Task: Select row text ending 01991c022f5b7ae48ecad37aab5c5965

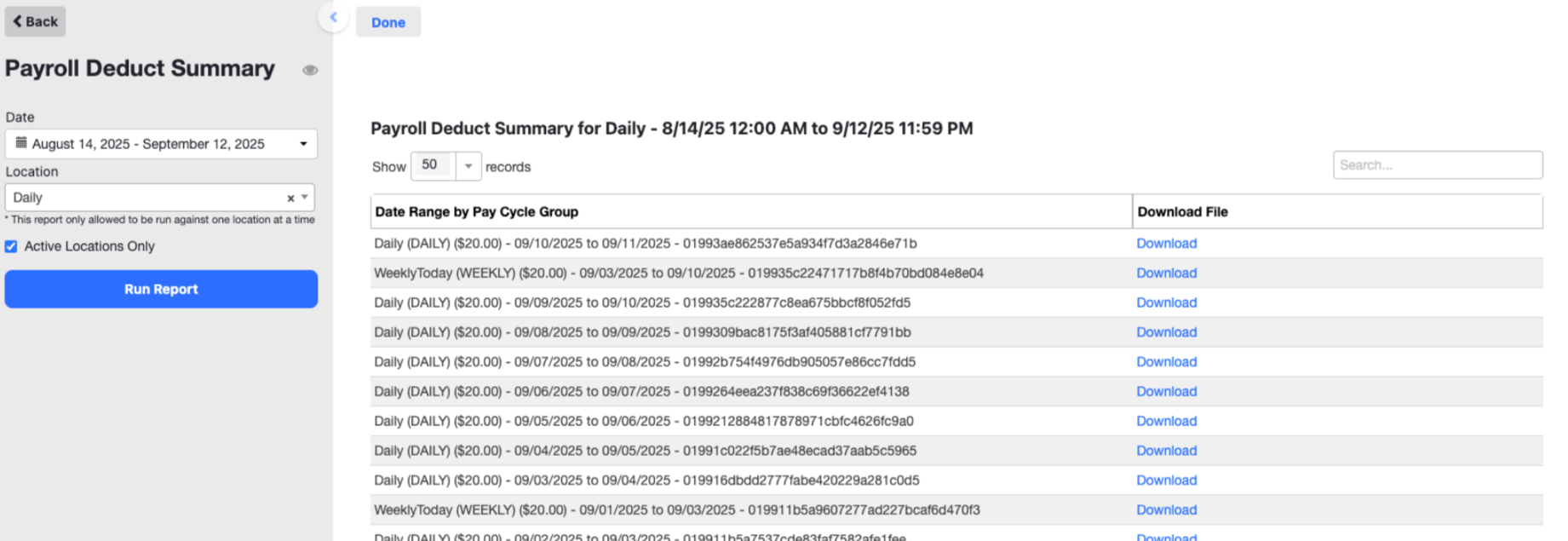Action: pyautogui.click(x=646, y=451)
